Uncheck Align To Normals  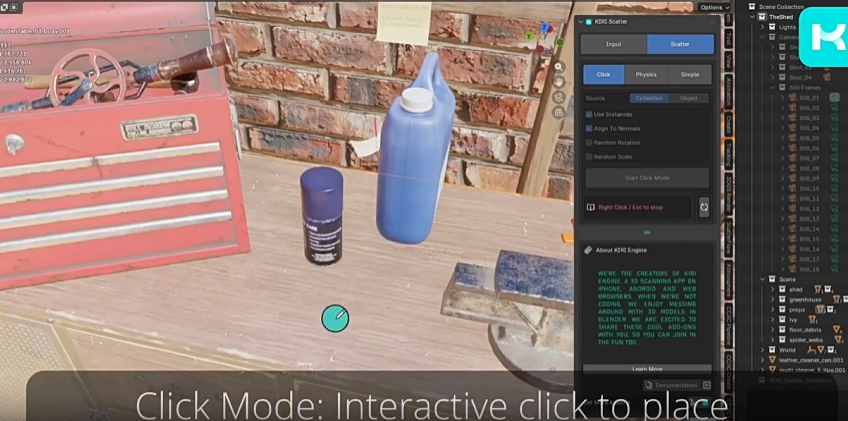click(x=589, y=129)
